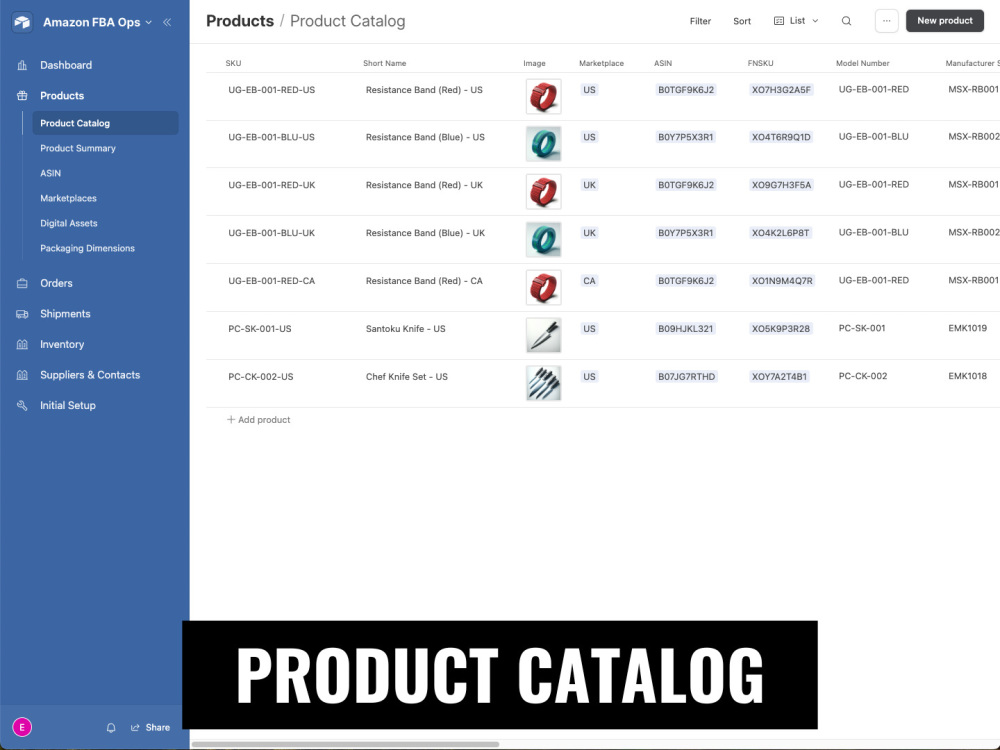This screenshot has height=750, width=1000.
Task: Click the SKU column header
Action: click(x=233, y=63)
